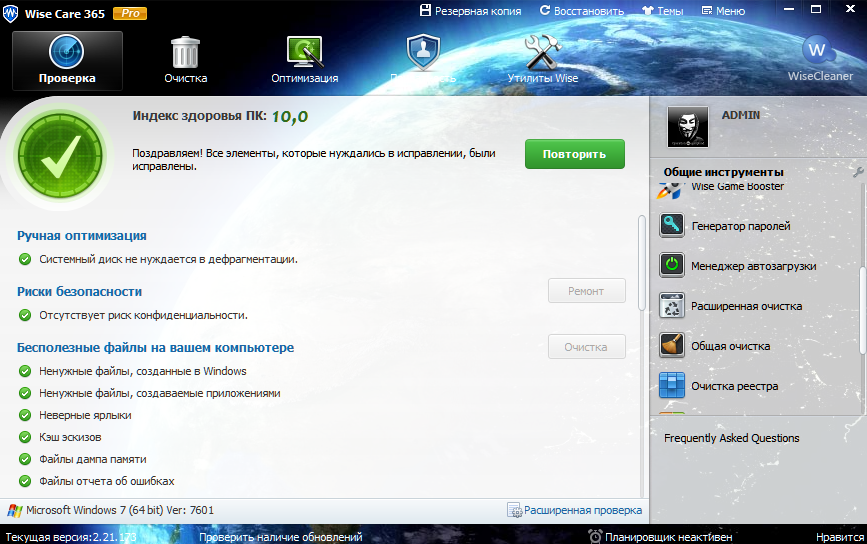
Task: Open the privacy shield tab
Action: (x=423, y=60)
